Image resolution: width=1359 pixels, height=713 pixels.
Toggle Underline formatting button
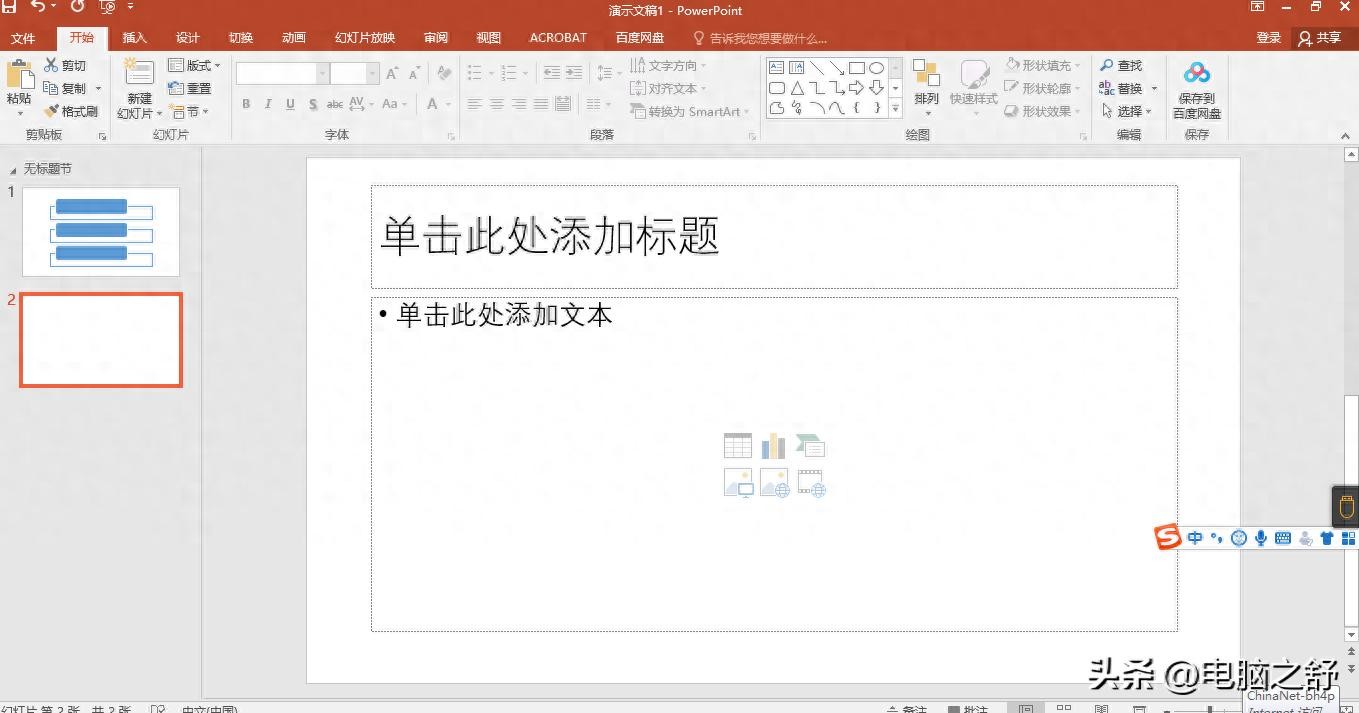pyautogui.click(x=290, y=104)
